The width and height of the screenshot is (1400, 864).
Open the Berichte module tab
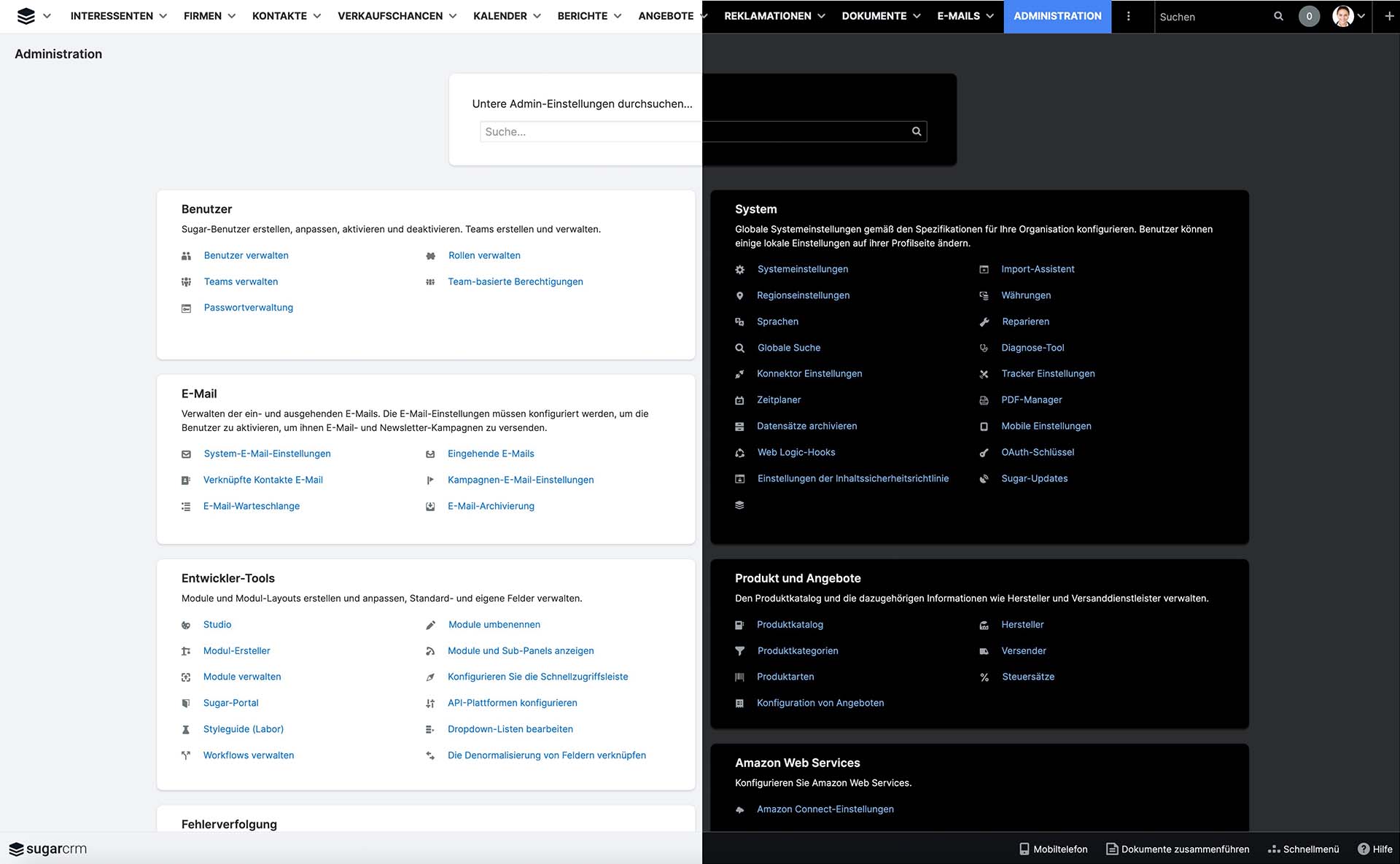582,16
